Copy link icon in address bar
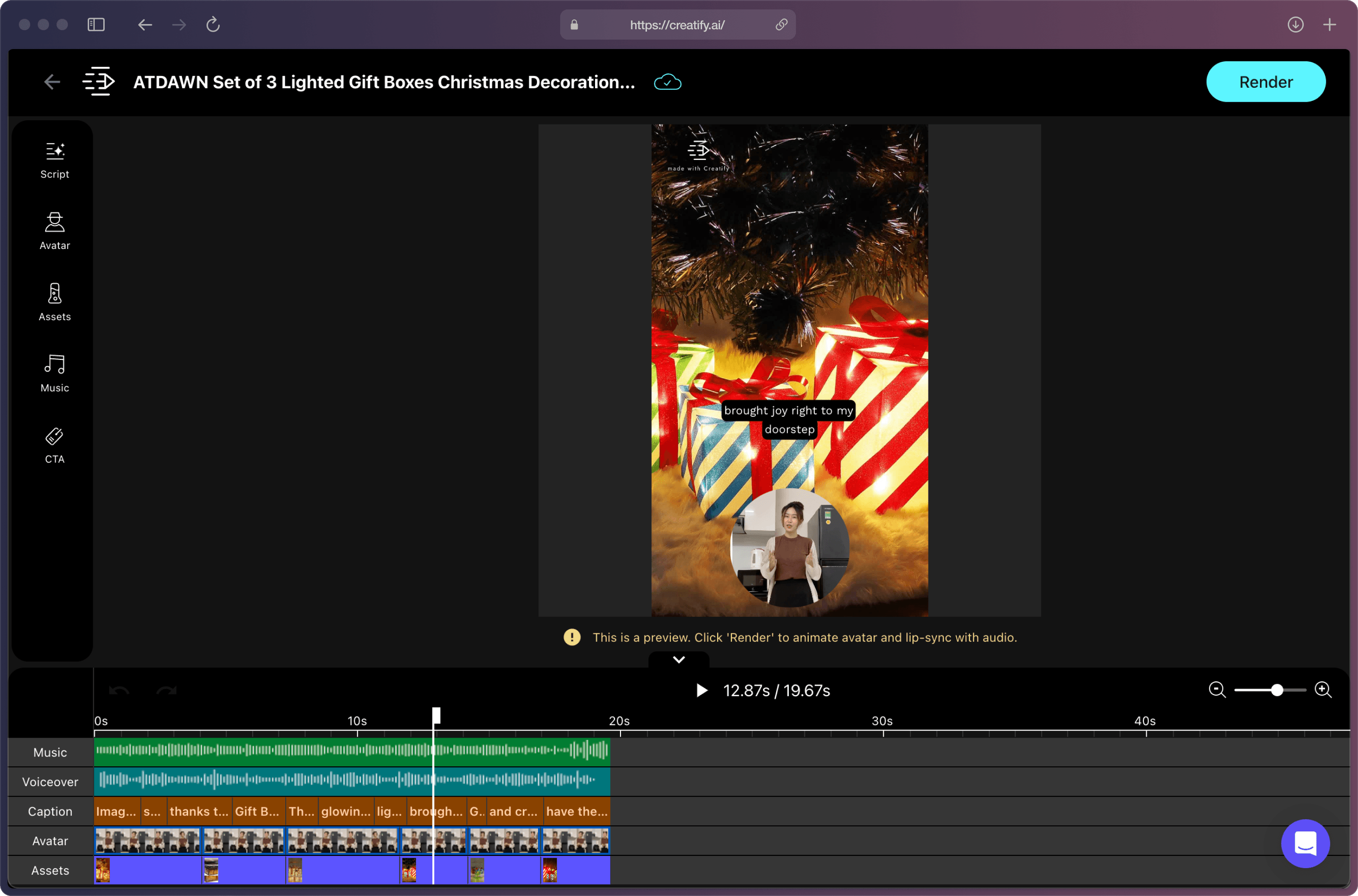The image size is (1358, 896). (781, 25)
